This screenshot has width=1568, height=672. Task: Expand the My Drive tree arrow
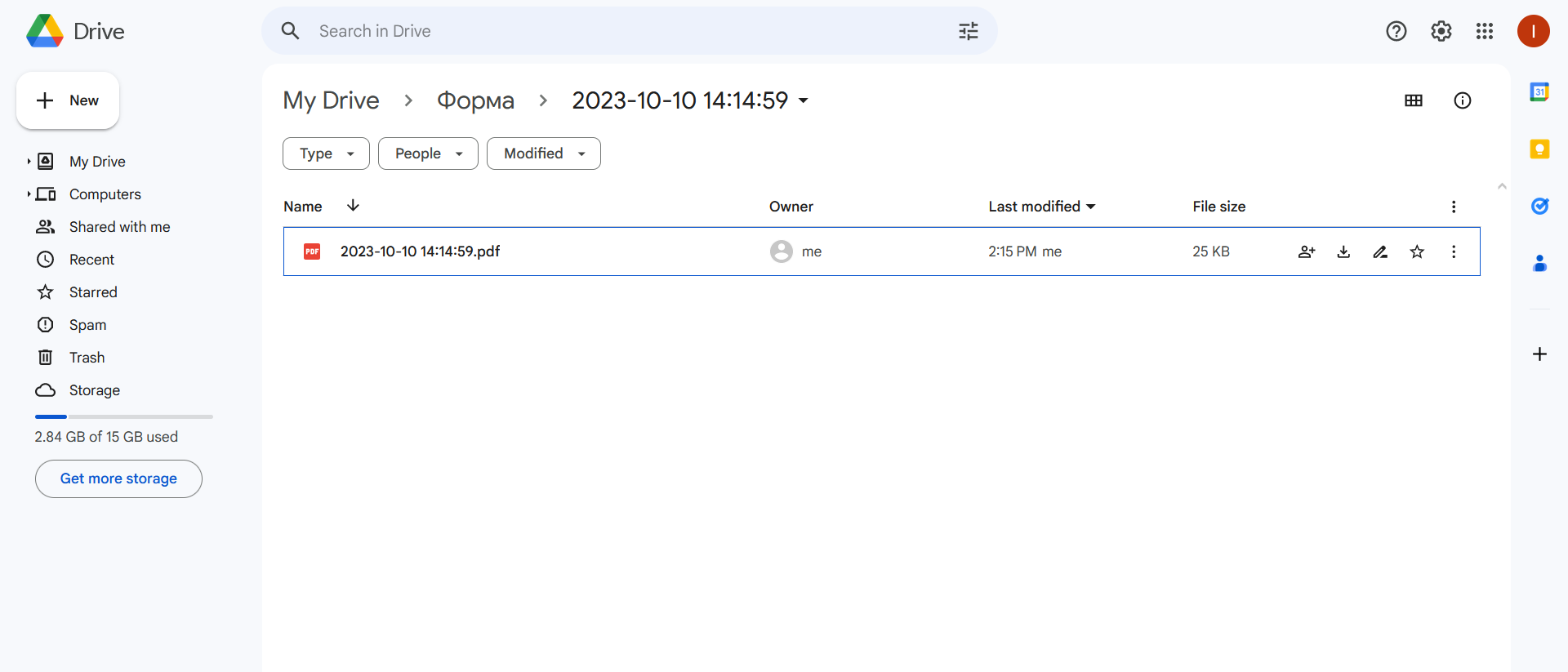pyautogui.click(x=29, y=162)
